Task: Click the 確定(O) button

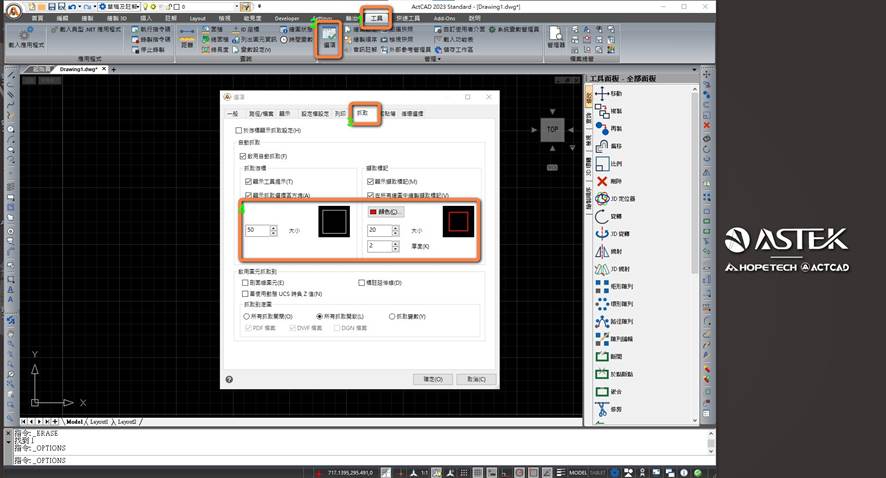Action: pyautogui.click(x=432, y=379)
